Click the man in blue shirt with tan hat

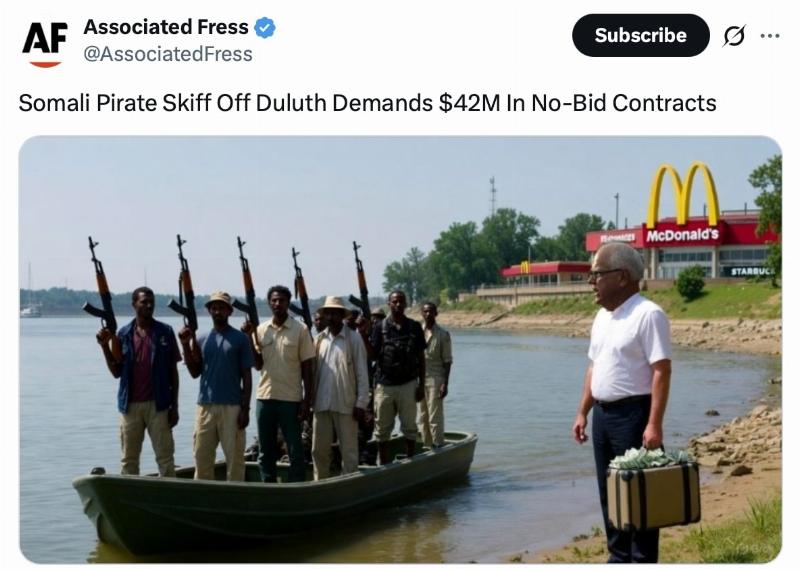tap(219, 385)
